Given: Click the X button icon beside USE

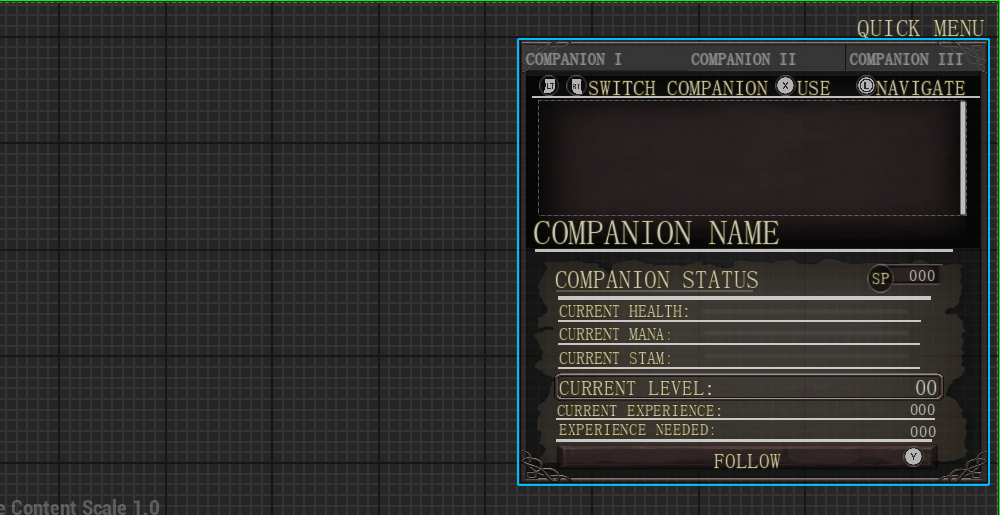Looking at the screenshot, I should point(785,85).
